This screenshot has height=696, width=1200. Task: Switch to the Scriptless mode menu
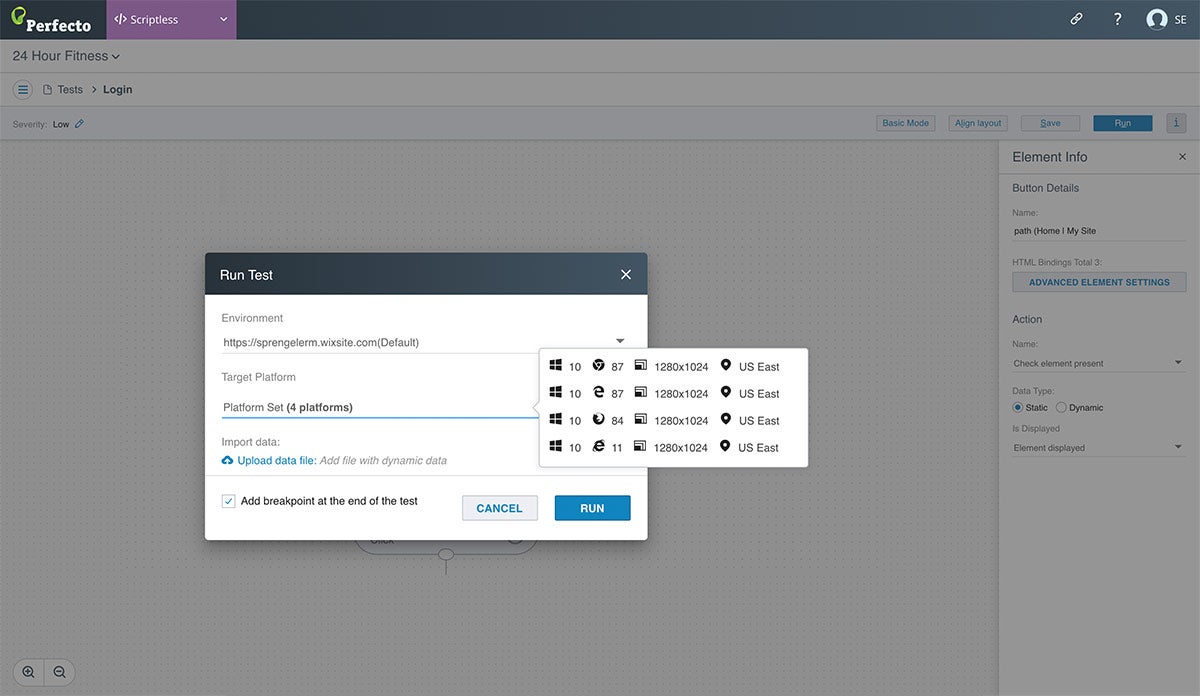[x=171, y=18]
